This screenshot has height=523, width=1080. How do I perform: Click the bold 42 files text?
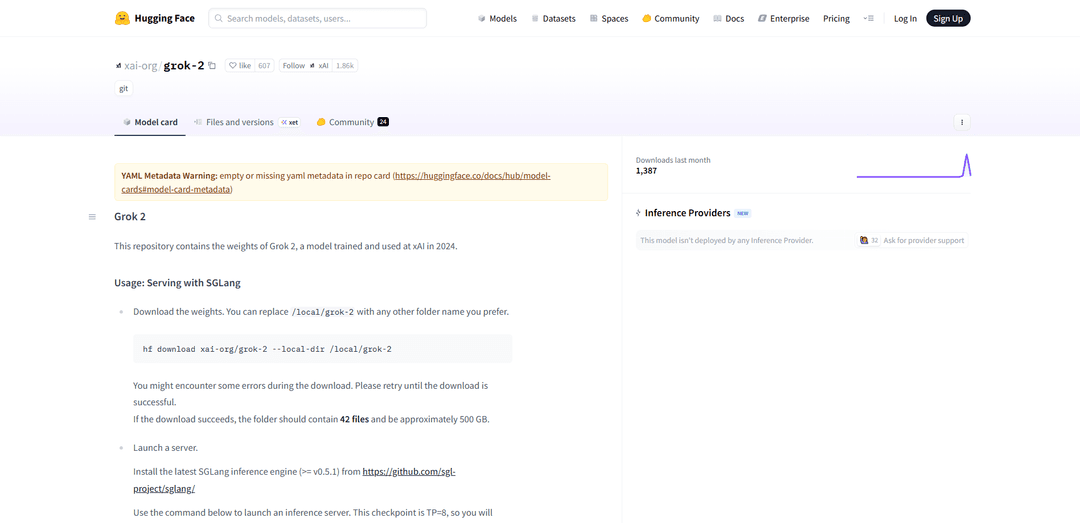click(x=355, y=419)
